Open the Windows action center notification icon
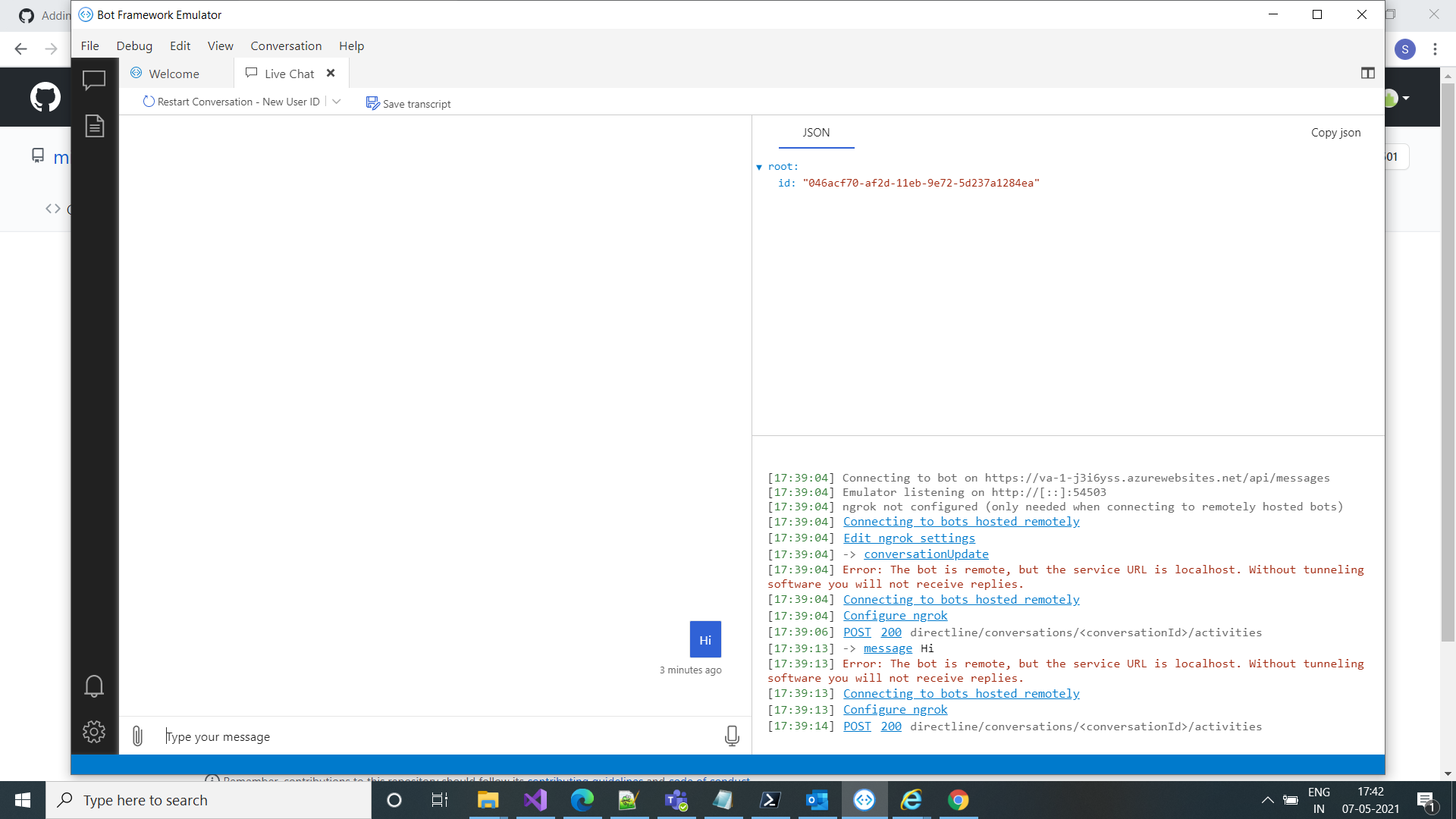 tap(1426, 800)
